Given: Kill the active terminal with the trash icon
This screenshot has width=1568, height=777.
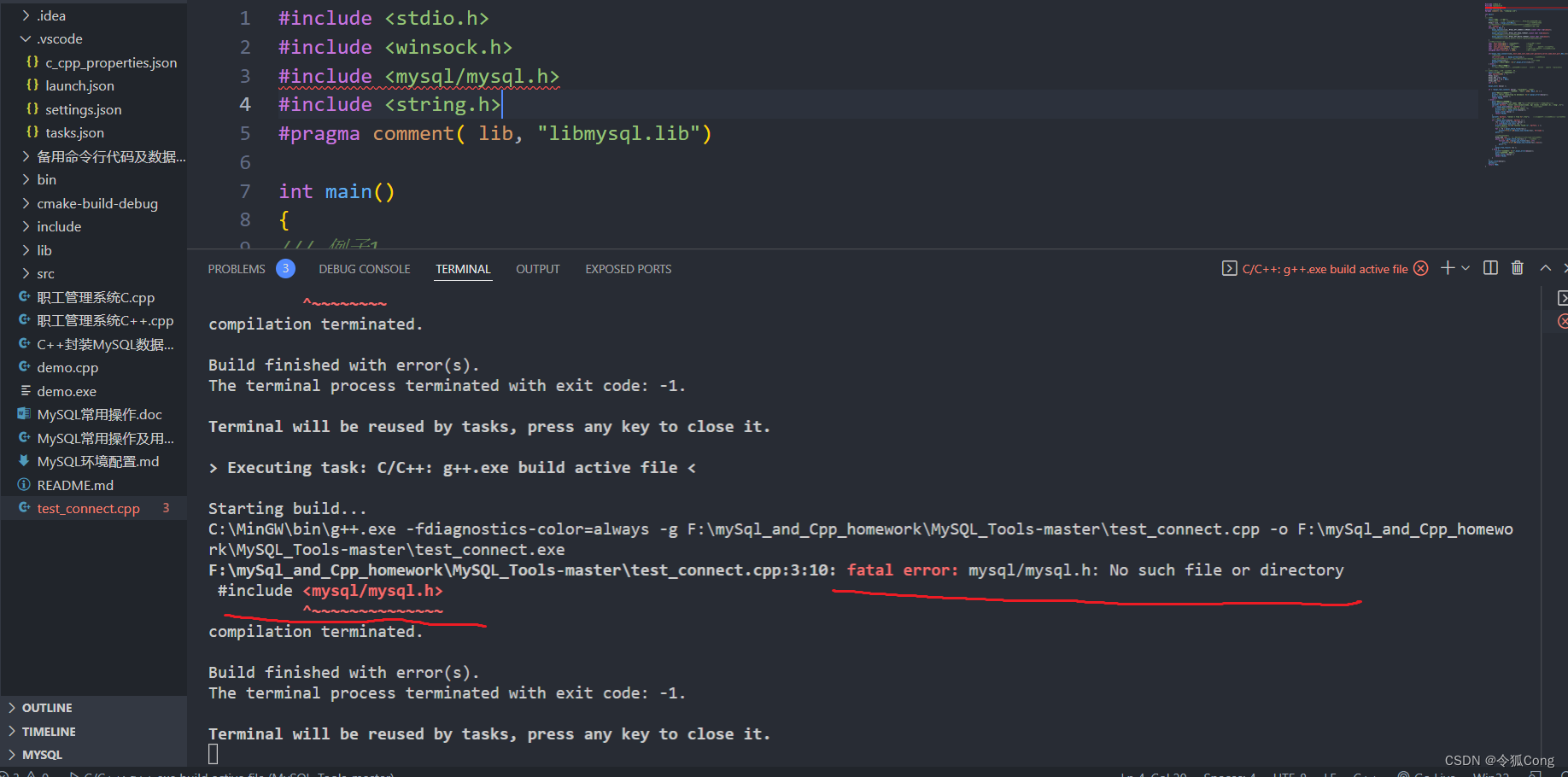Looking at the screenshot, I should click(x=1517, y=267).
